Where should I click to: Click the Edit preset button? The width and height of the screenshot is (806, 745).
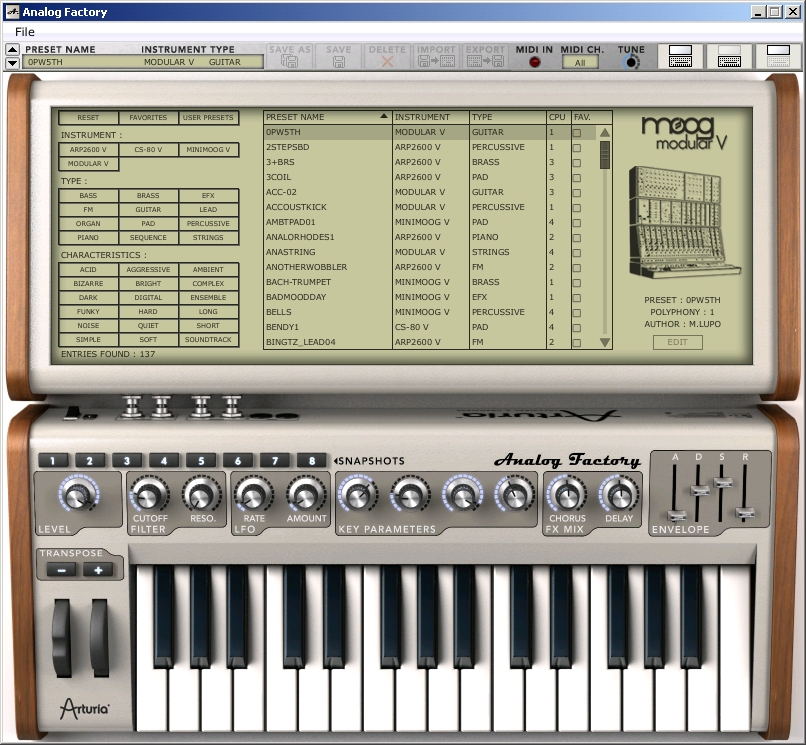(x=677, y=342)
